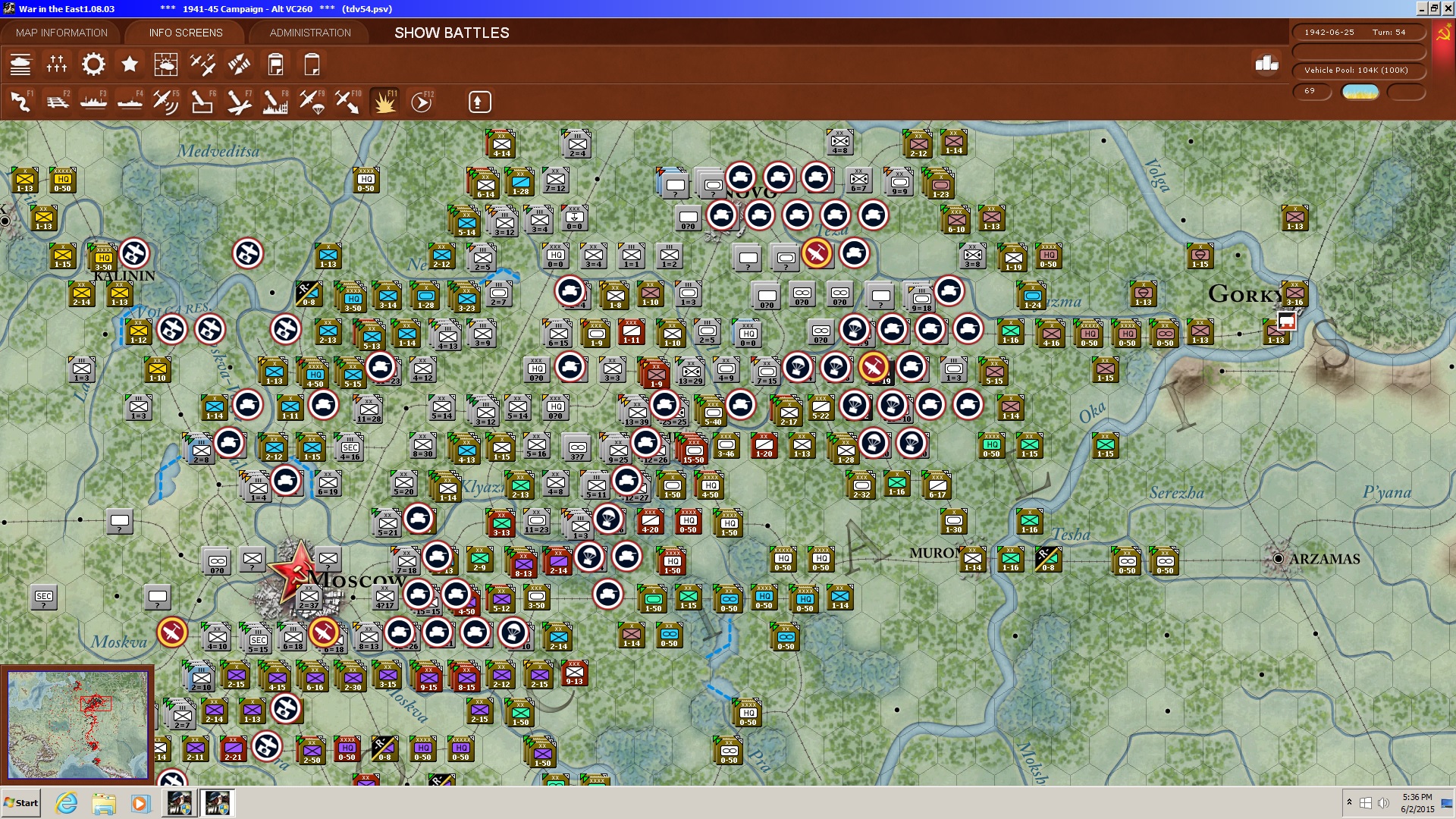Screen dimensions: 1456x819
Task: Click the clipboard with flag icon
Action: pos(275,64)
